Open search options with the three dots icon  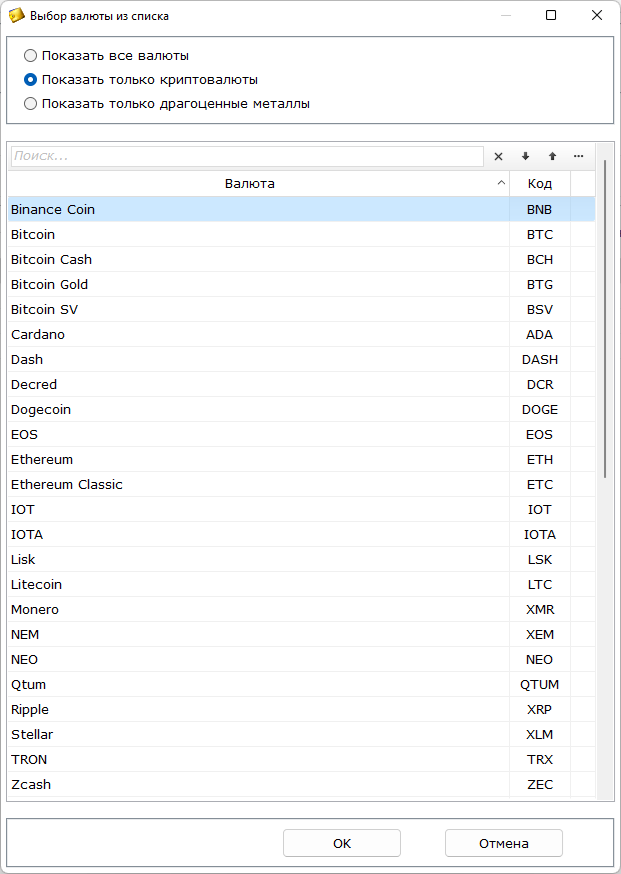[579, 157]
